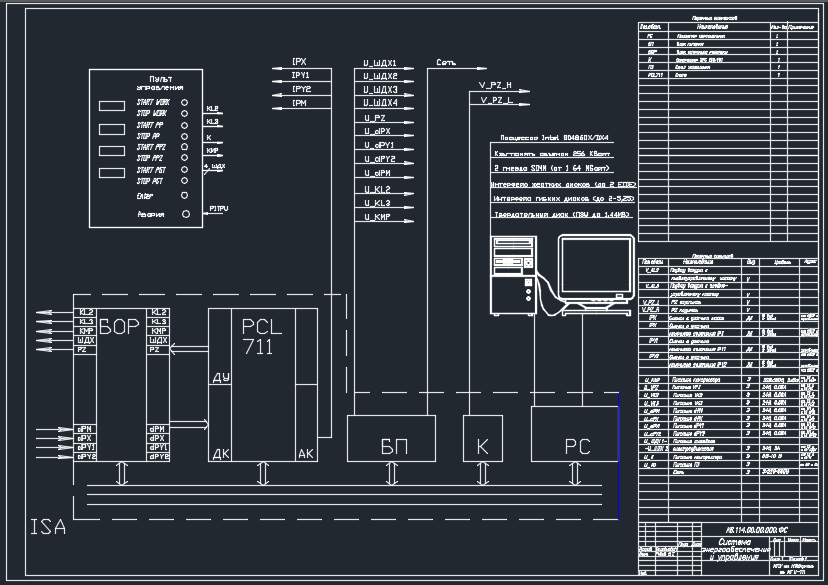
Task: Click the БП power supply block
Action: coord(389,445)
